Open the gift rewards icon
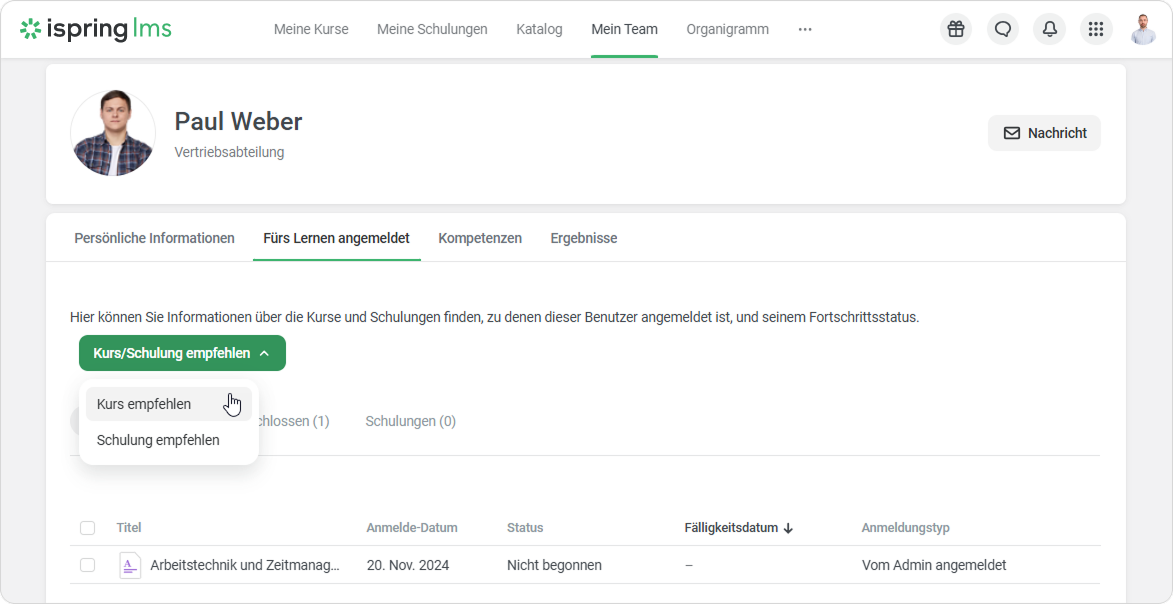 [956, 29]
